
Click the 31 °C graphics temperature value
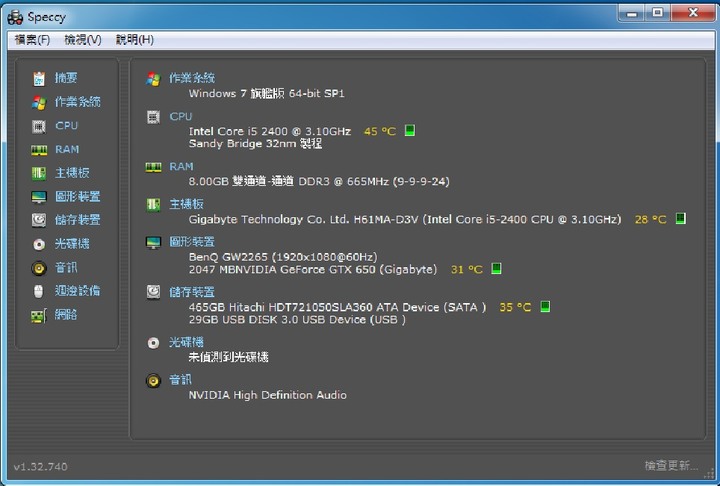[x=467, y=270]
